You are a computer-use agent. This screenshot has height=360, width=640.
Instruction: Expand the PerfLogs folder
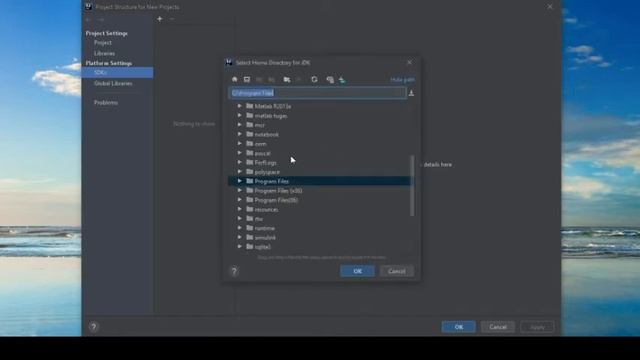pyautogui.click(x=240, y=162)
